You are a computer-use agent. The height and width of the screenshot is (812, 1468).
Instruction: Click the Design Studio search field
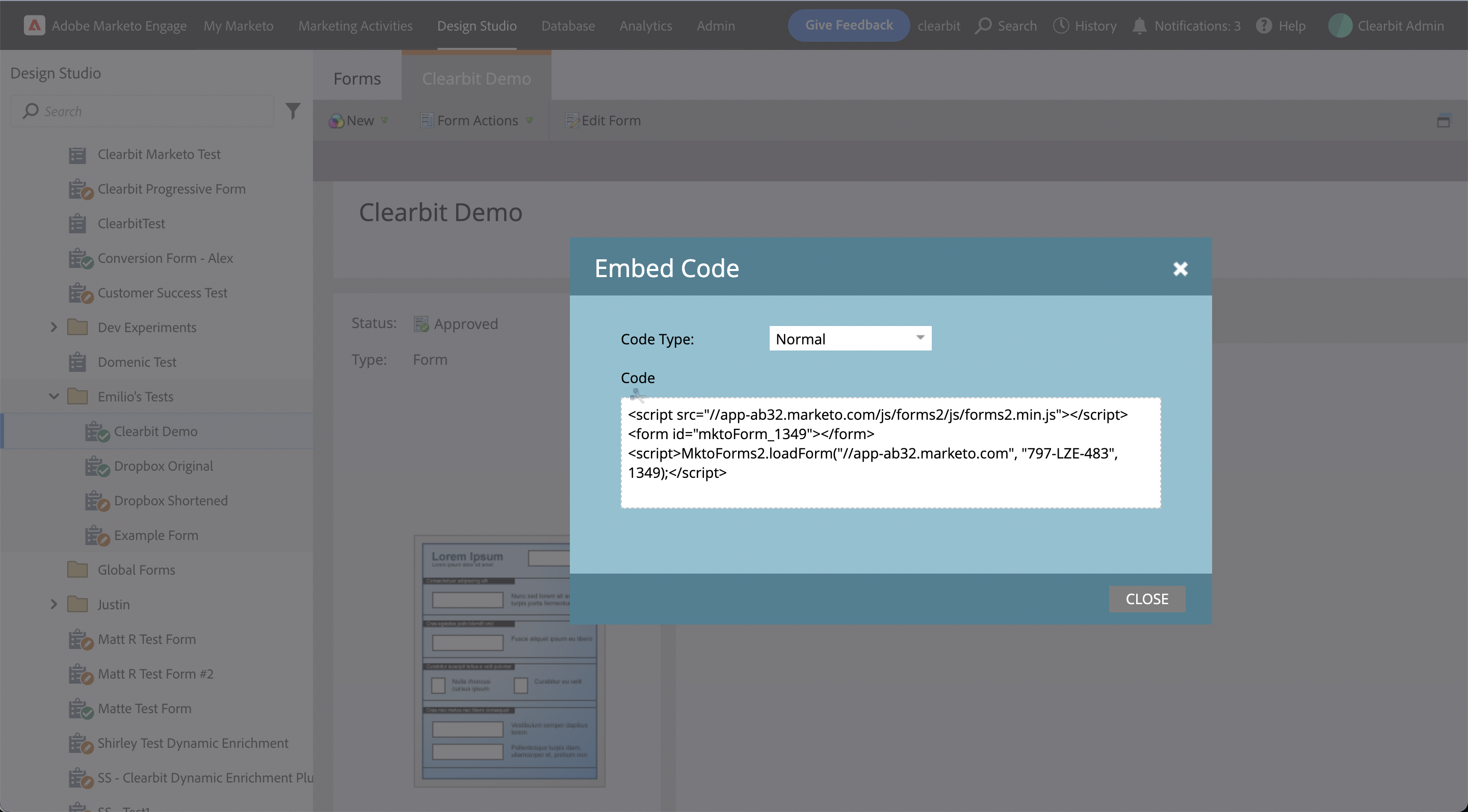[142, 111]
